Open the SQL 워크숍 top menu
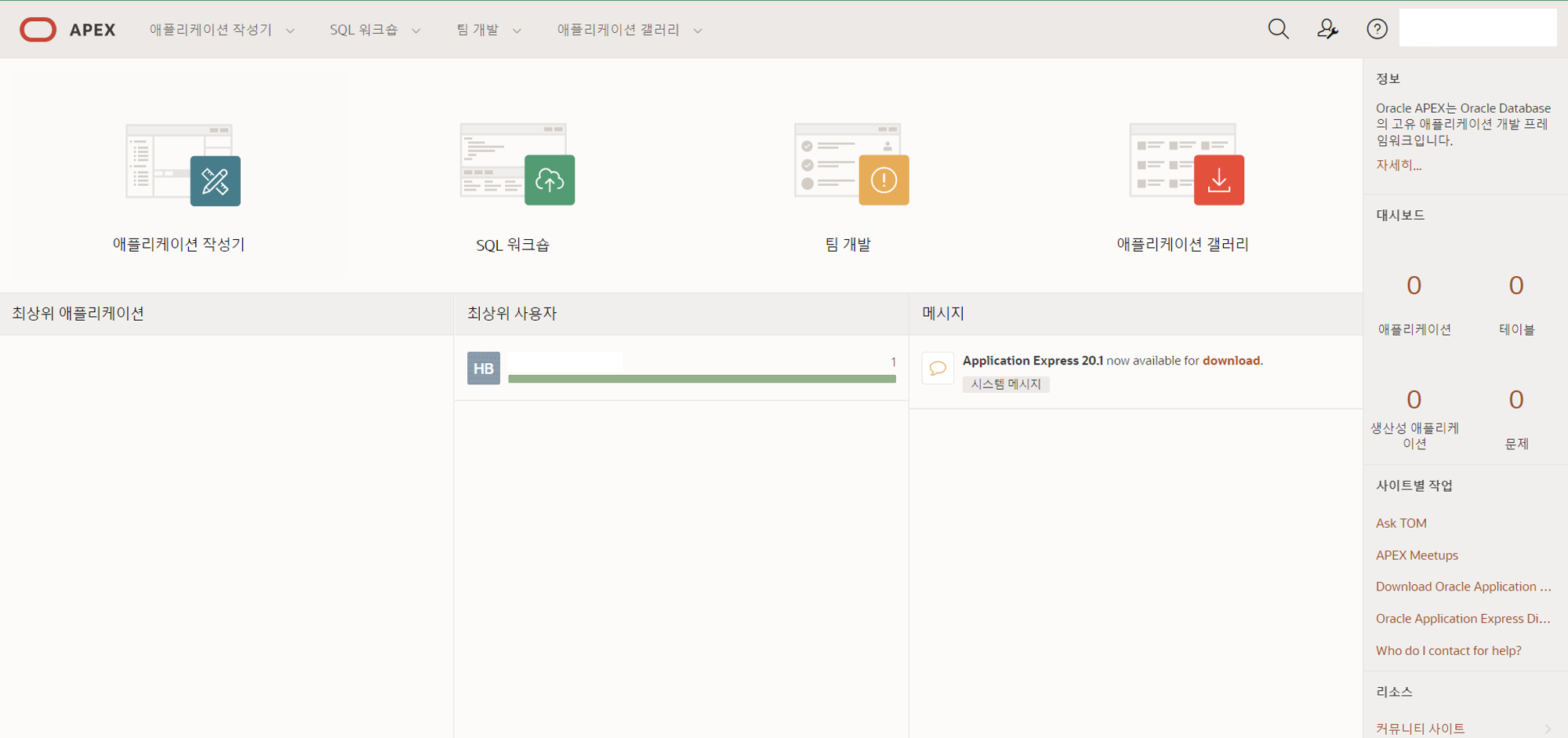The width and height of the screenshot is (1568, 738). click(363, 30)
